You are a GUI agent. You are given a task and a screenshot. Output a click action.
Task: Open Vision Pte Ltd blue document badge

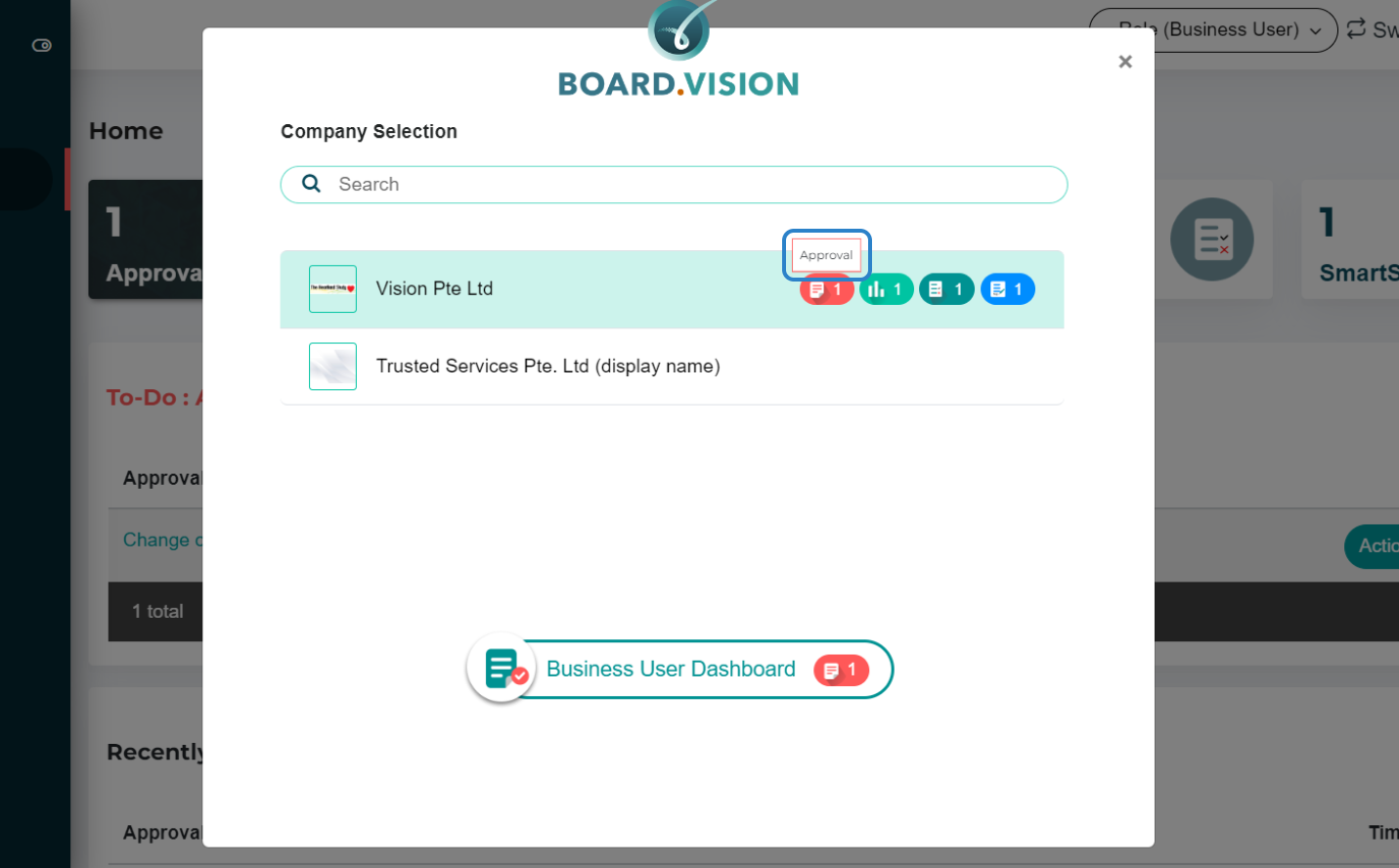click(1008, 289)
